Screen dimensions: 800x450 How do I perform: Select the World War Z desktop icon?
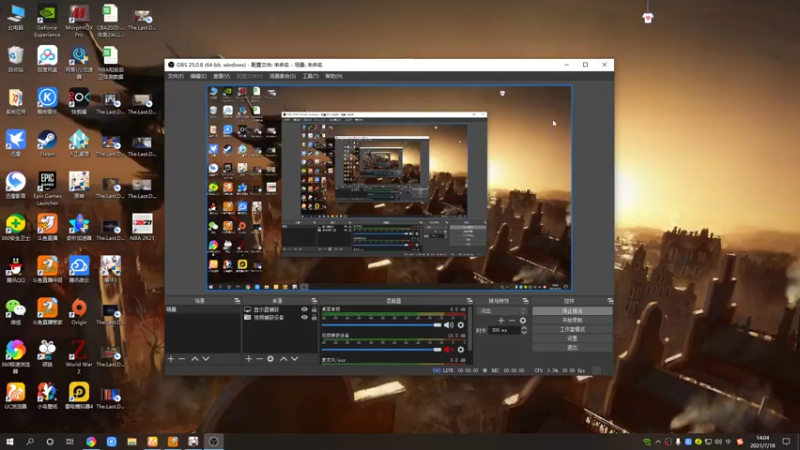coord(79,357)
